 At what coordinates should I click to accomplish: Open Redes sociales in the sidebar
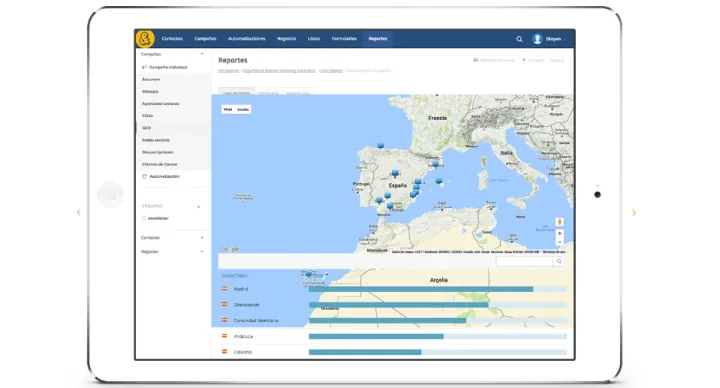coord(156,140)
